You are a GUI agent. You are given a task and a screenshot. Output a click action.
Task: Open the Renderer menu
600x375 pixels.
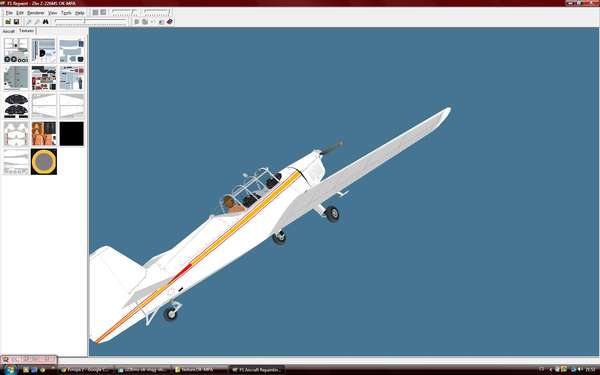pos(36,13)
